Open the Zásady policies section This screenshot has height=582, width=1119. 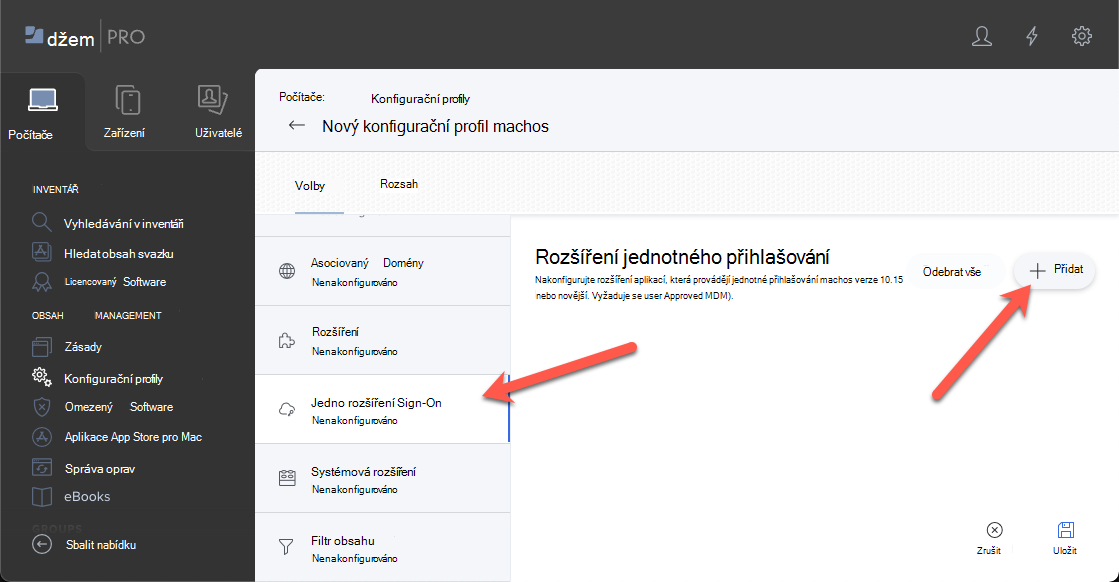coord(91,345)
